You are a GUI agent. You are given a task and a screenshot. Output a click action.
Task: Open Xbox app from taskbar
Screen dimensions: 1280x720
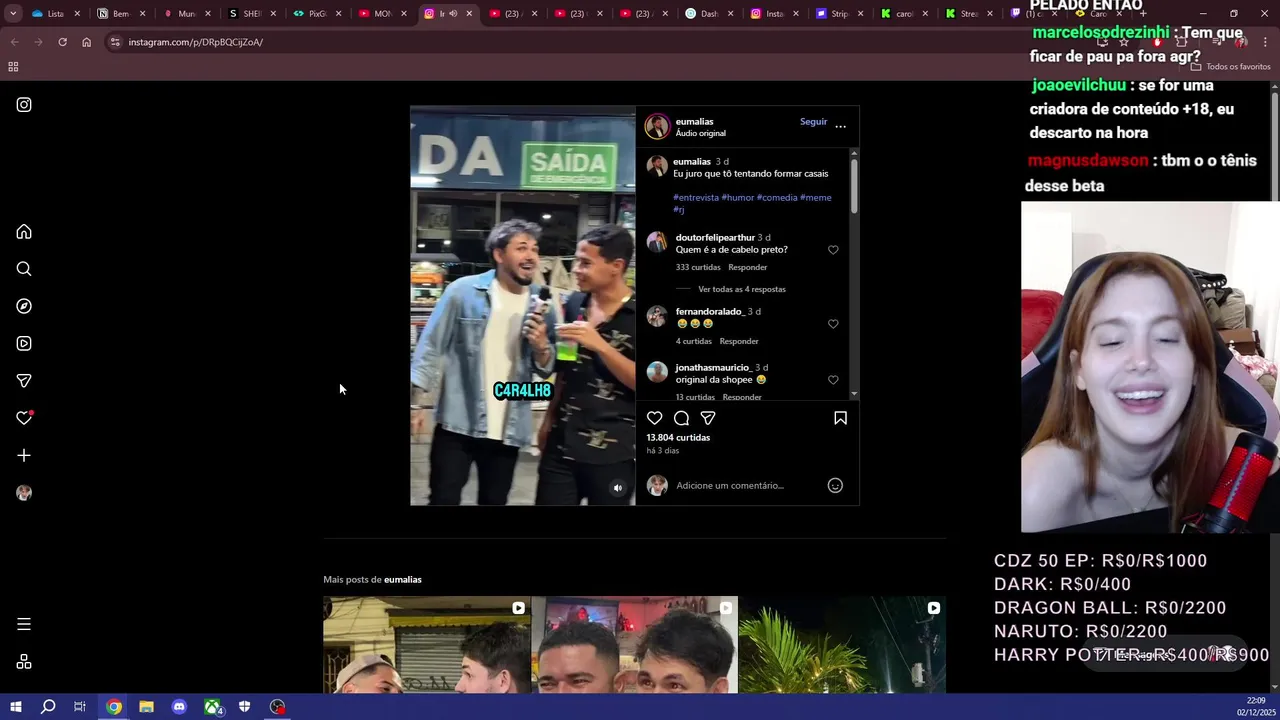click(x=212, y=707)
